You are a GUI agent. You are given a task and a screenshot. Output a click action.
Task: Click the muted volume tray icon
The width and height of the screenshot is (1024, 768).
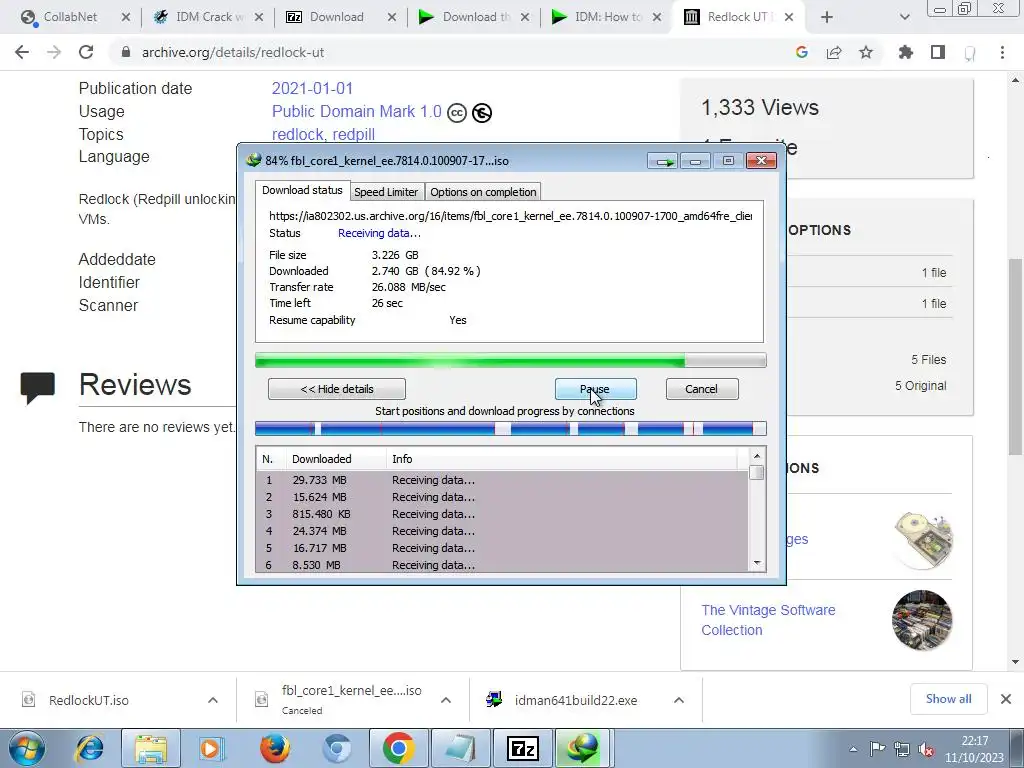[926, 749]
